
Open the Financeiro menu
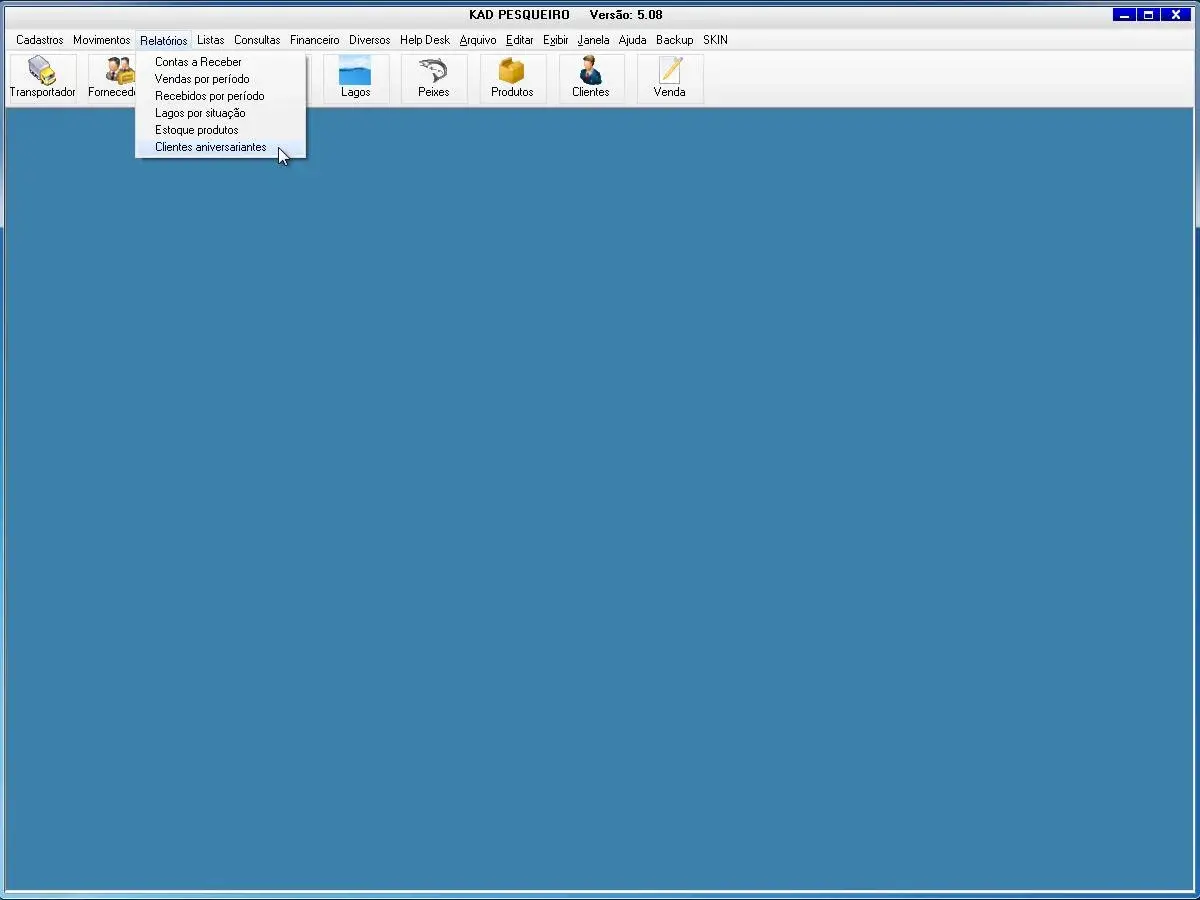tap(315, 40)
